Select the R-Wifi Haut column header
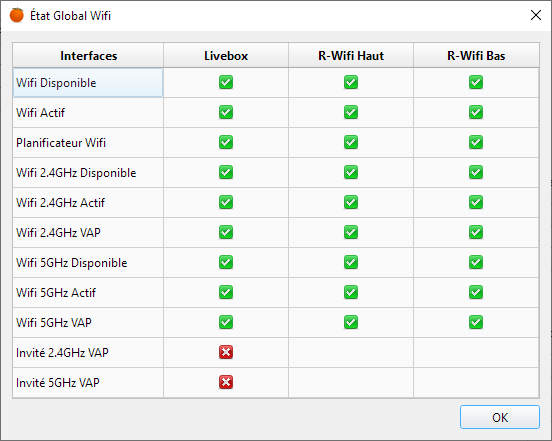The image size is (552, 441). 351,55
